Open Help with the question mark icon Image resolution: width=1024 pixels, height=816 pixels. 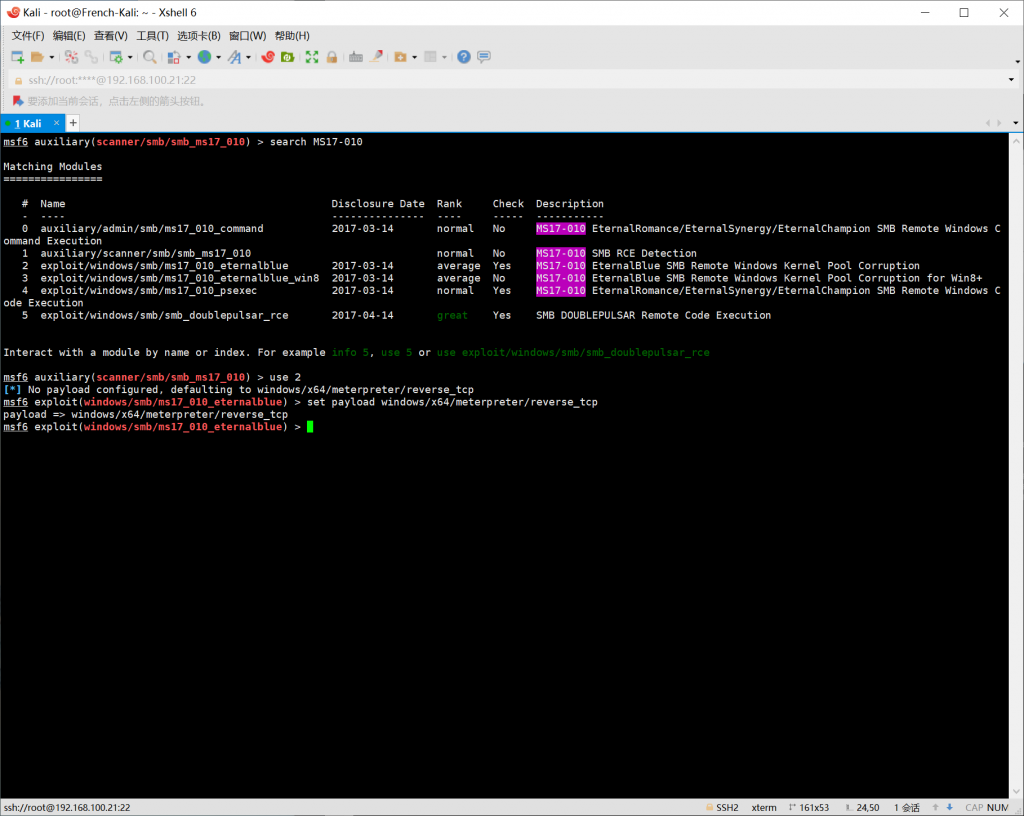[464, 57]
